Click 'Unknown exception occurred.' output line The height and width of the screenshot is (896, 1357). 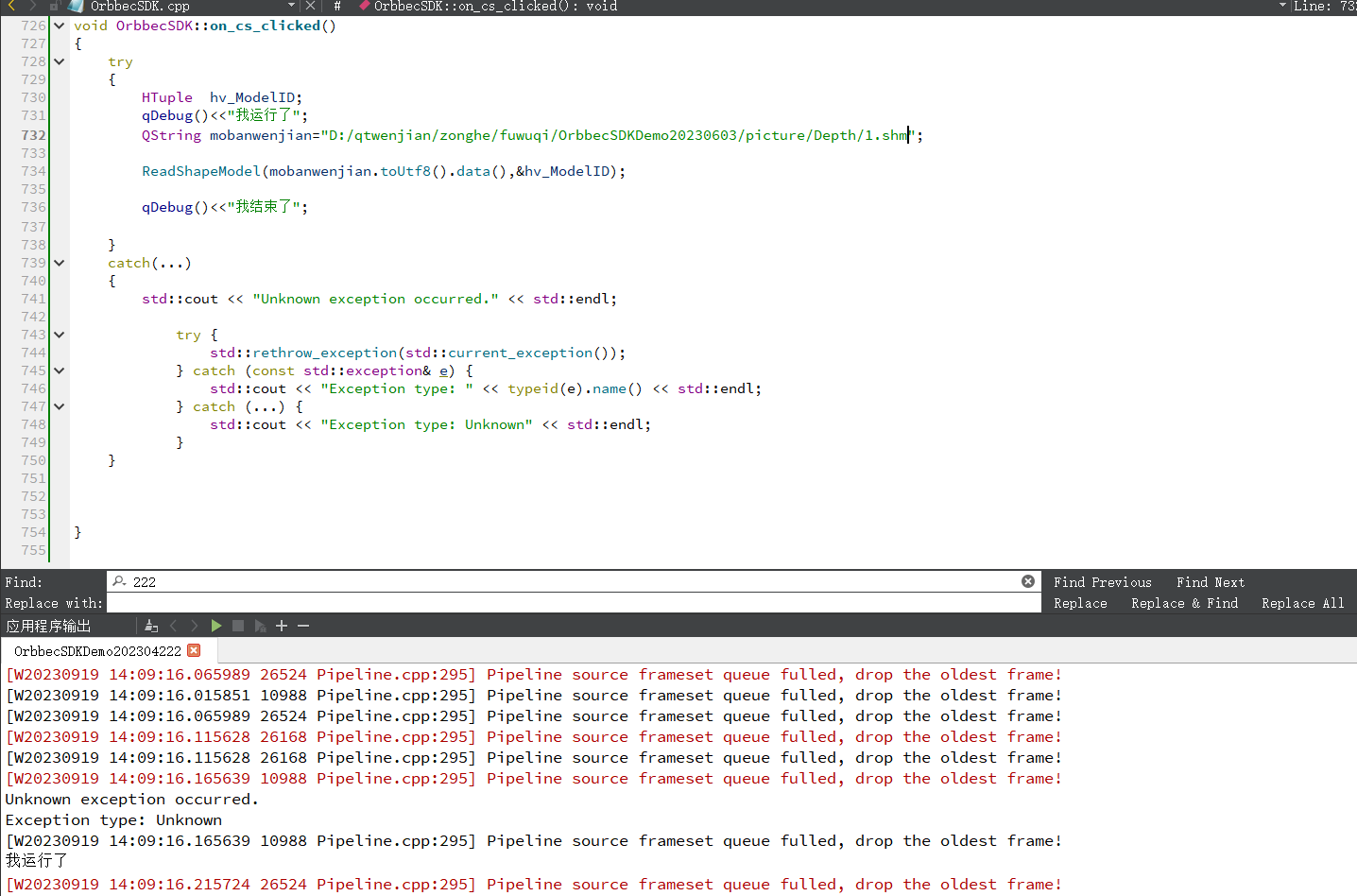point(131,800)
